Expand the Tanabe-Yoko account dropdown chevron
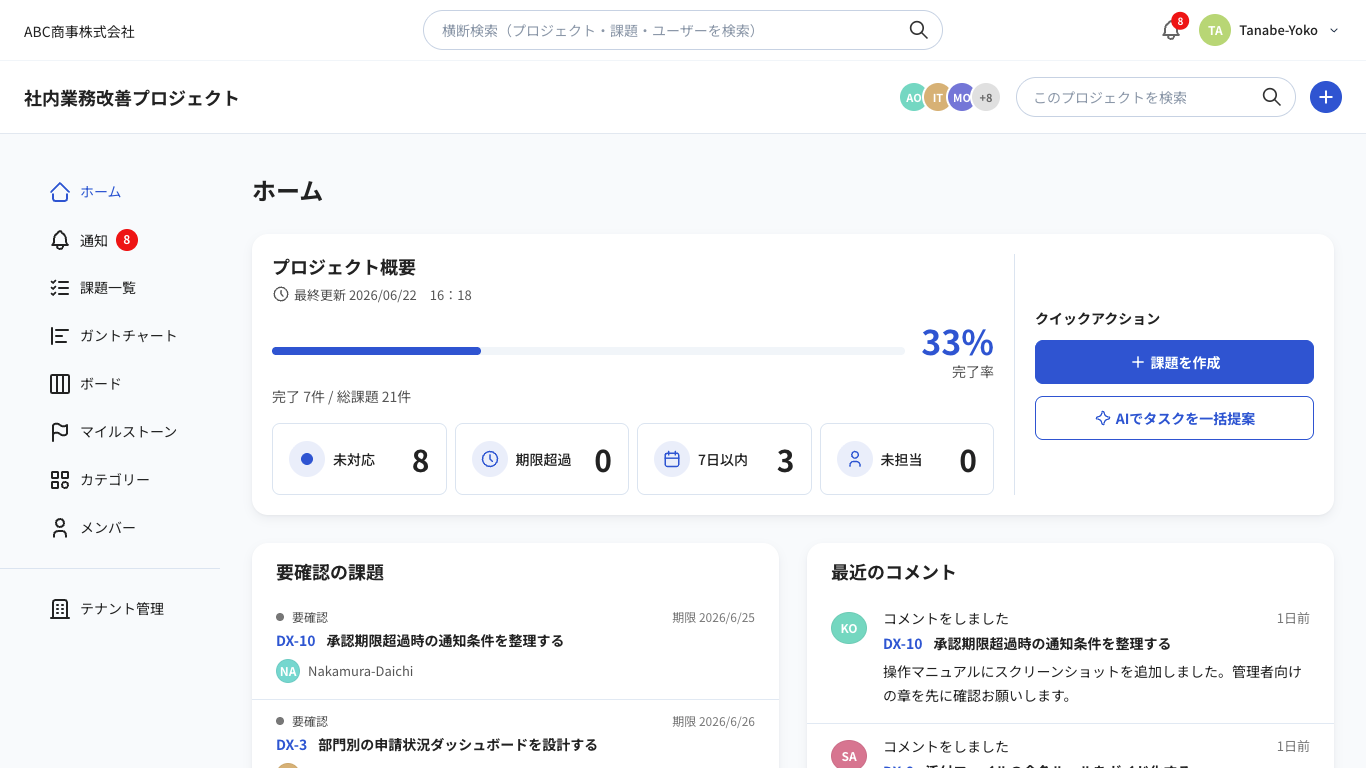1366x768 pixels. [x=1334, y=30]
